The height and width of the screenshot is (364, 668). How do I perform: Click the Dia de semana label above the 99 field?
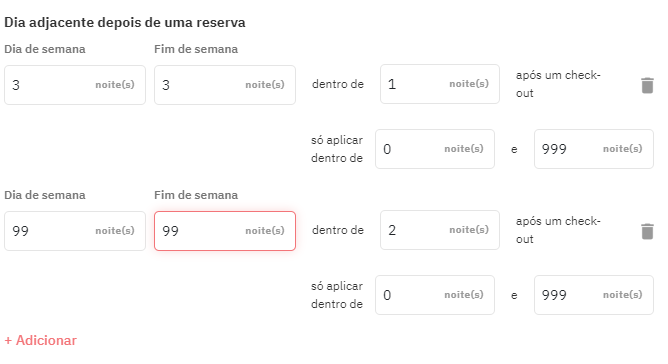point(45,195)
